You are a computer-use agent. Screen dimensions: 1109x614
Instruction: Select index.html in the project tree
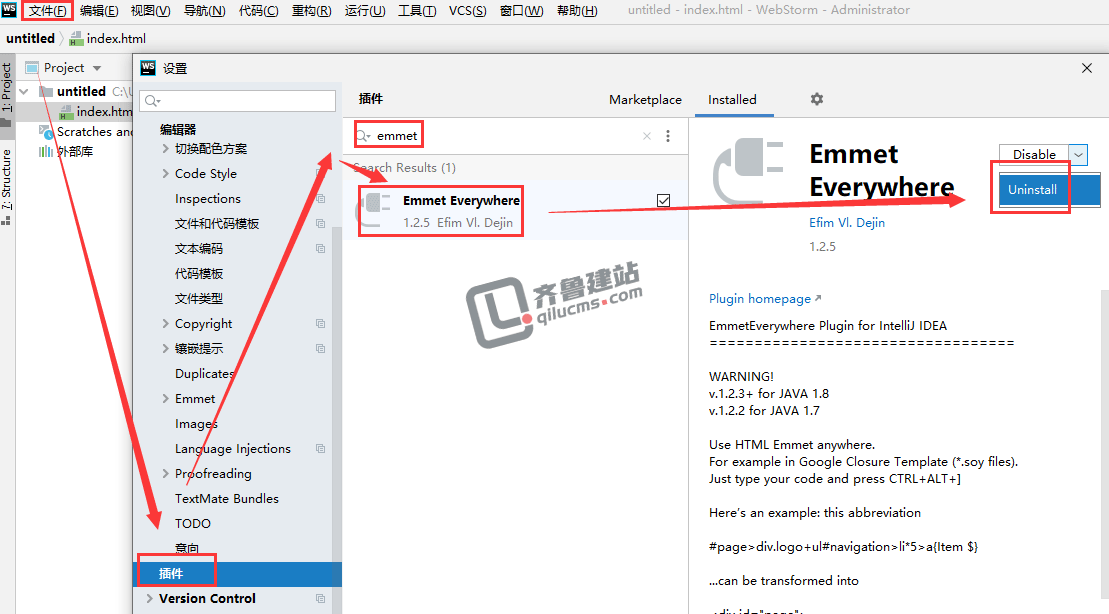[104, 112]
